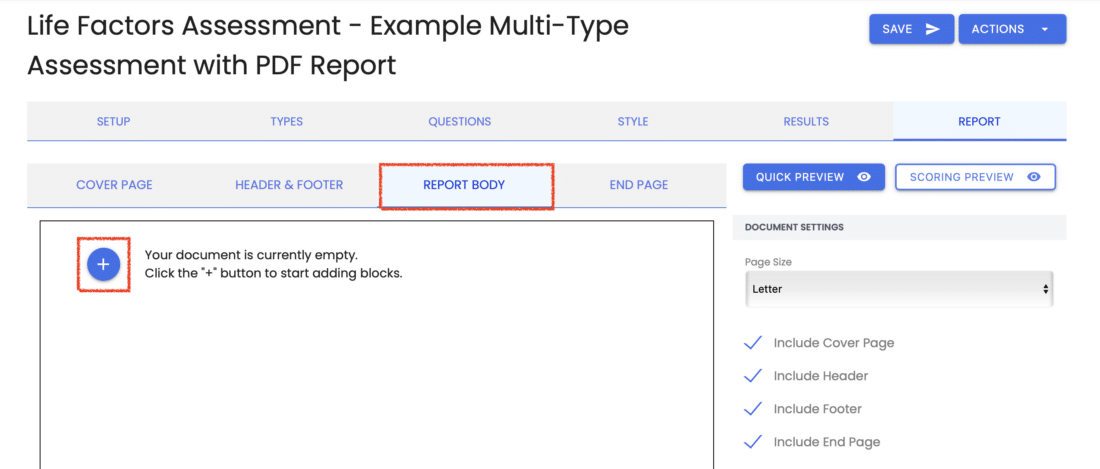Click the send arrow icon on Save
1100x469 pixels.
coord(932,29)
